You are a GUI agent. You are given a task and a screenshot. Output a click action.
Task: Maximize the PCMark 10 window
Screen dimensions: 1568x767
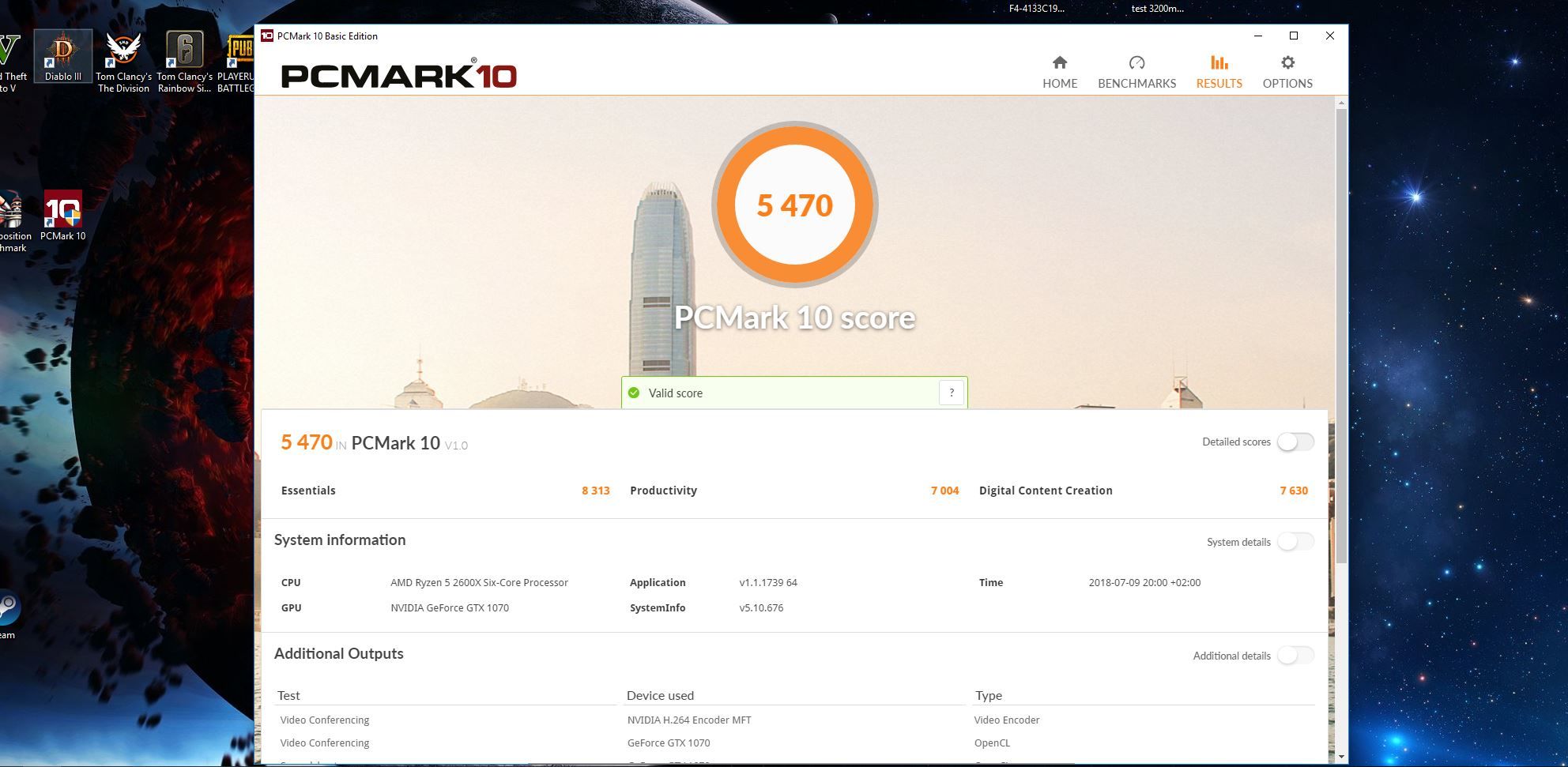(1294, 36)
